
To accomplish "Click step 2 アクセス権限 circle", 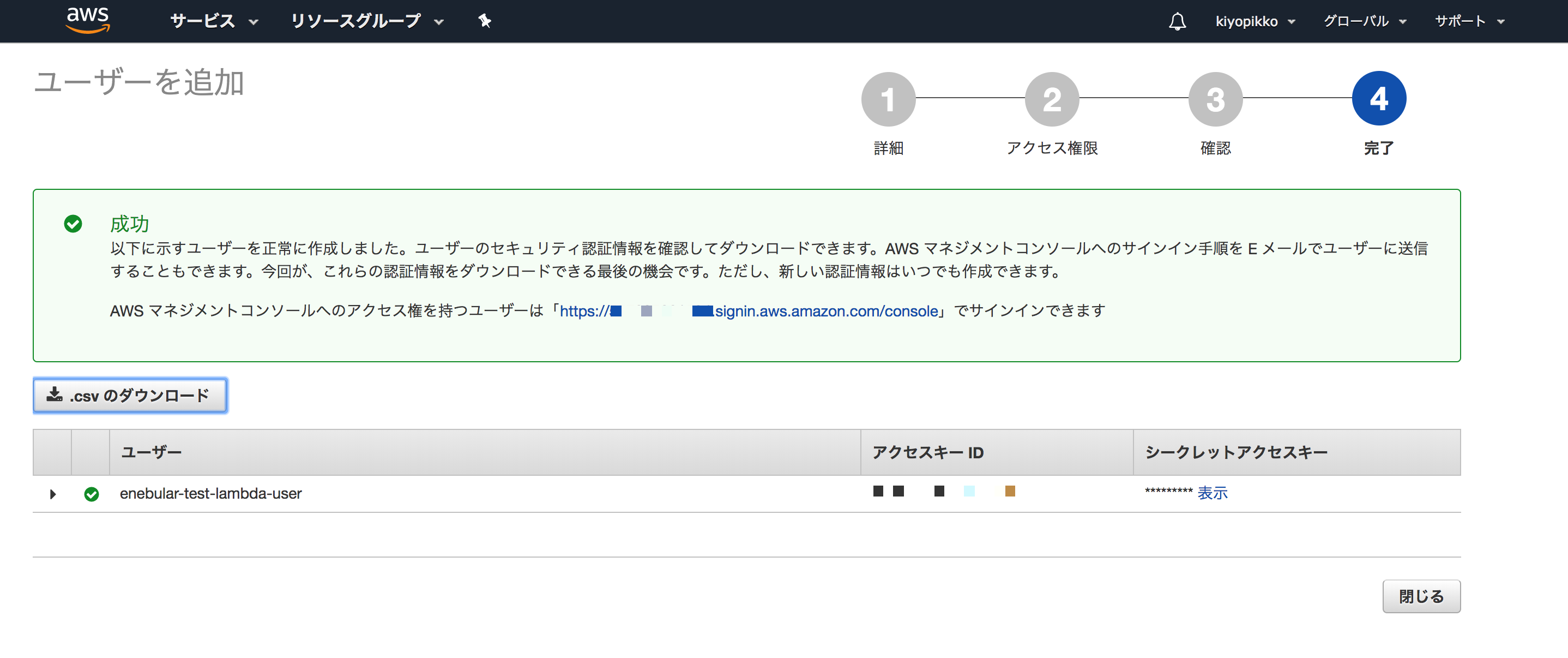I will pyautogui.click(x=1051, y=99).
